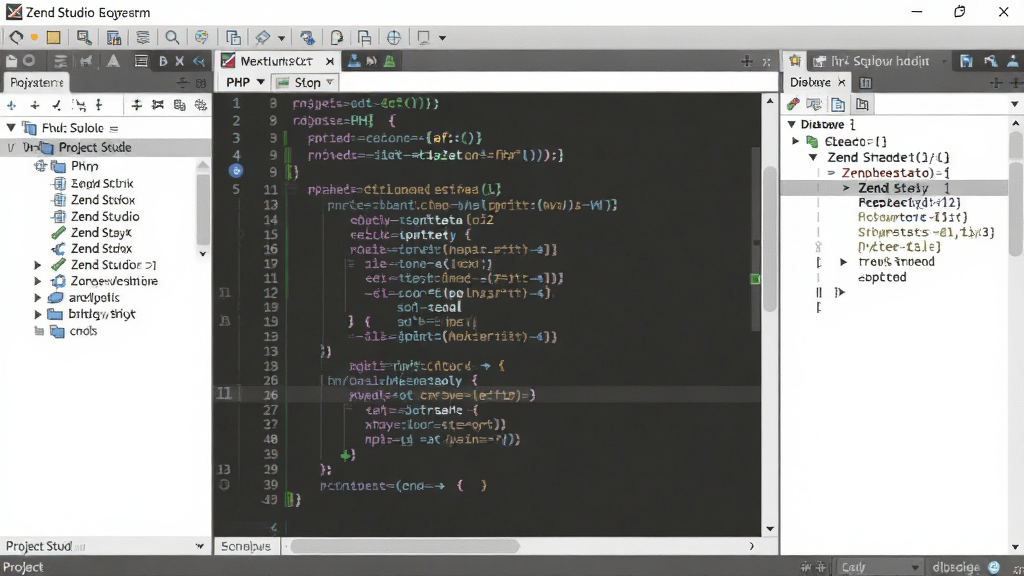This screenshot has width=1024, height=576.
Task: Toggle the blue breakpoint marker in the editor gutter
Action: (x=236, y=171)
